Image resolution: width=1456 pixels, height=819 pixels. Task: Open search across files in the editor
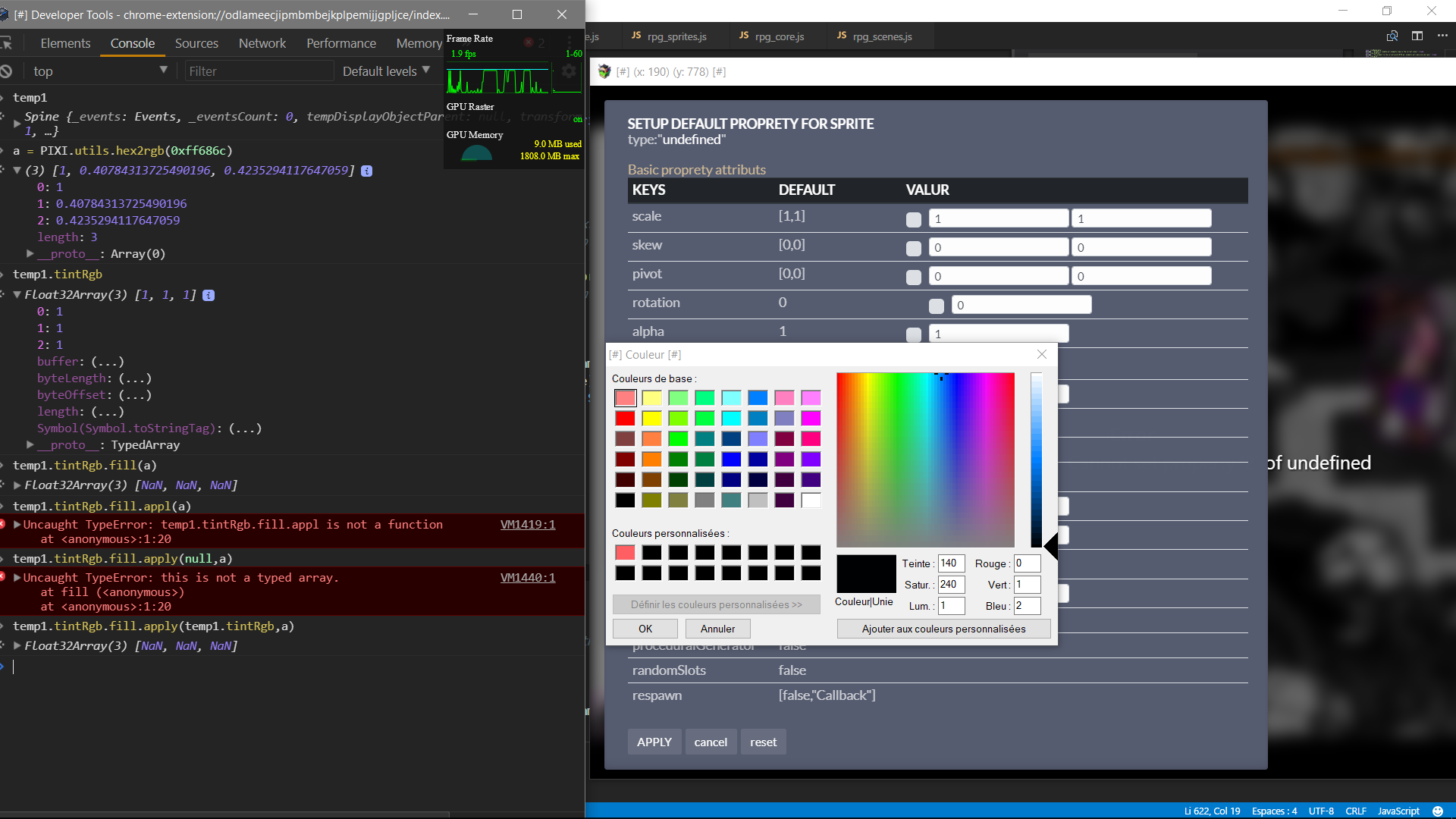[1393, 36]
